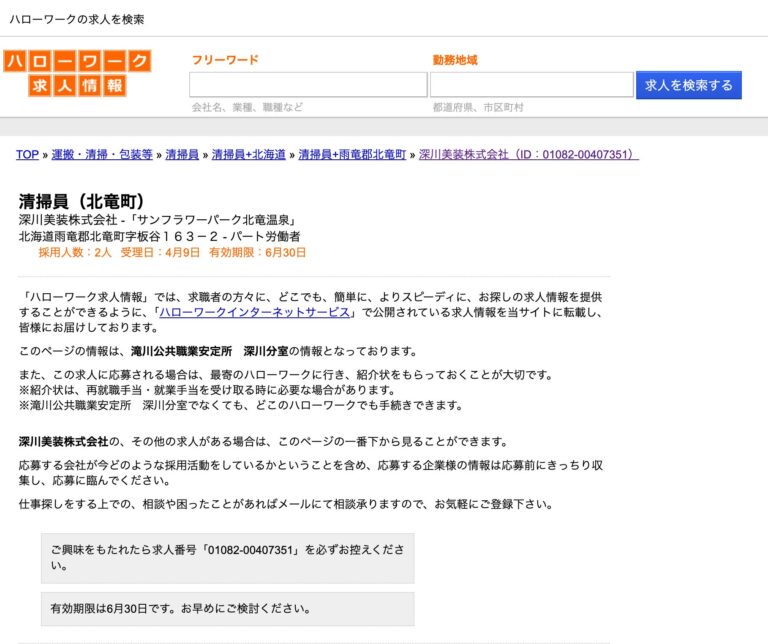Click the ハローワーク求人情報 logo

click(78, 74)
